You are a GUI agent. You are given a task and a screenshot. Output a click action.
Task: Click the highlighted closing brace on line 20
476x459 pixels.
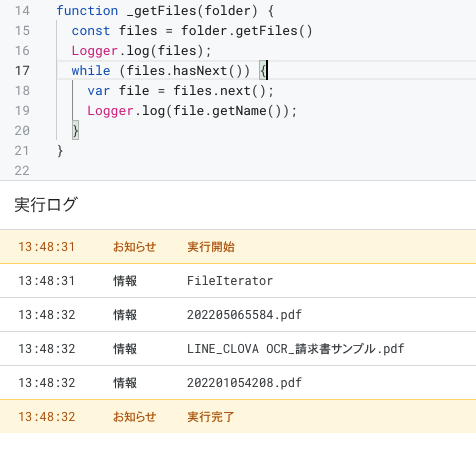coord(75,130)
